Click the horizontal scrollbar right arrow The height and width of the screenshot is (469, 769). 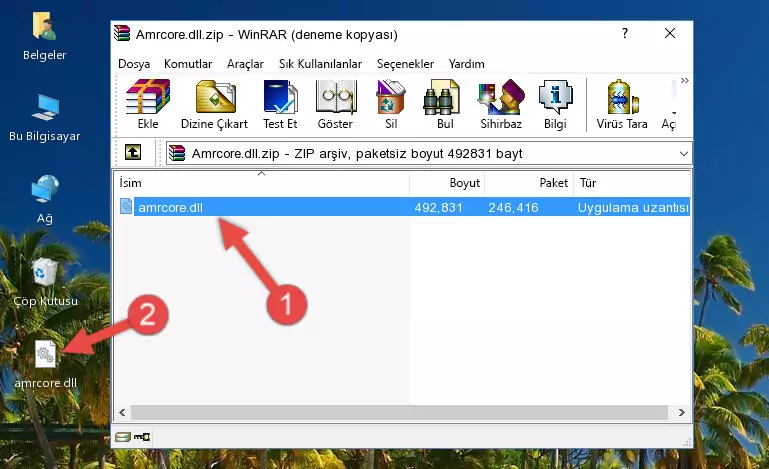click(681, 413)
